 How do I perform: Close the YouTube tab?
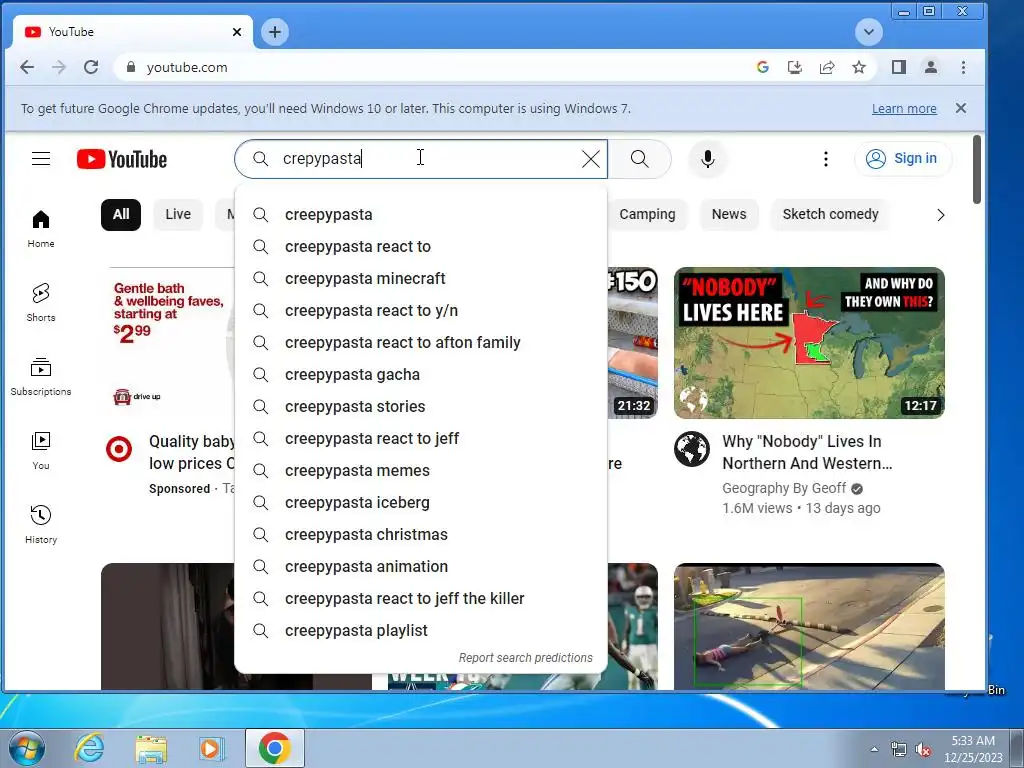[x=237, y=32]
